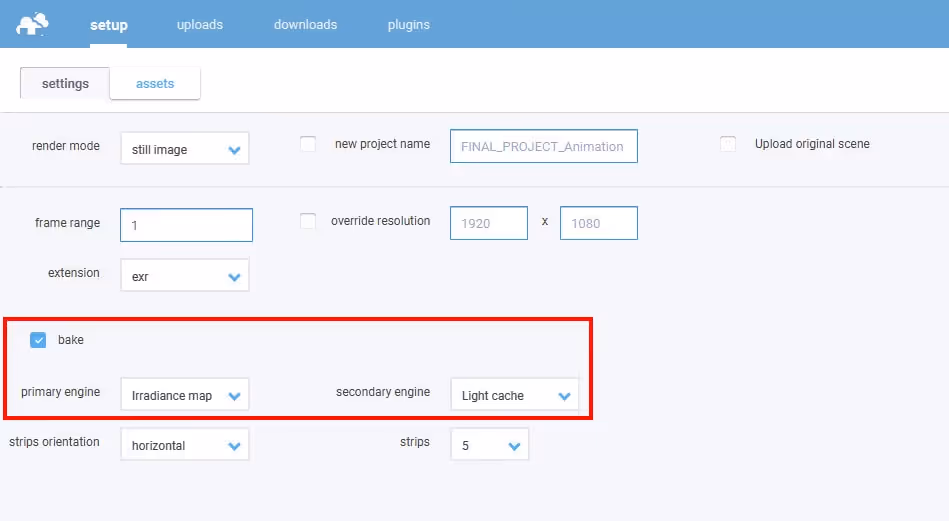Select the settings sub-tab
Viewport: 949px width, 521px height.
65,83
